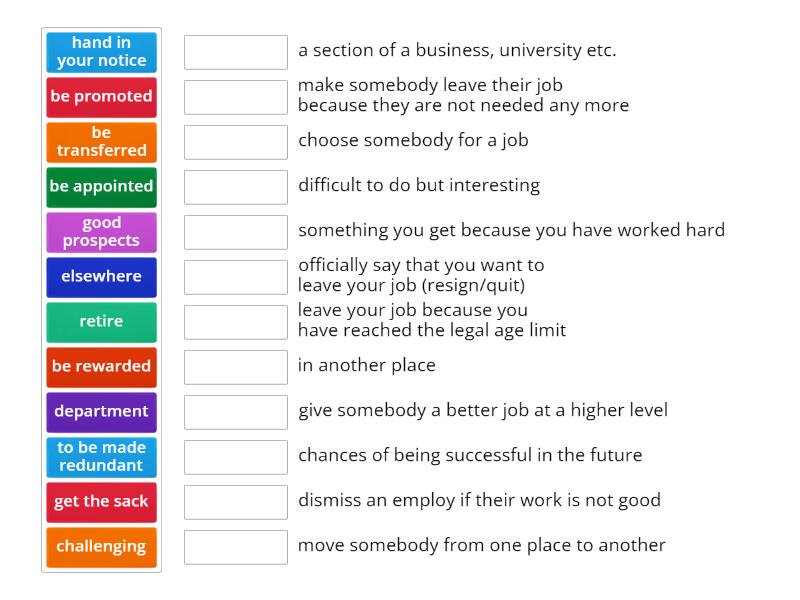Screen dimensions: 800x600
Task: Select the 'department' tile
Action: tap(101, 411)
